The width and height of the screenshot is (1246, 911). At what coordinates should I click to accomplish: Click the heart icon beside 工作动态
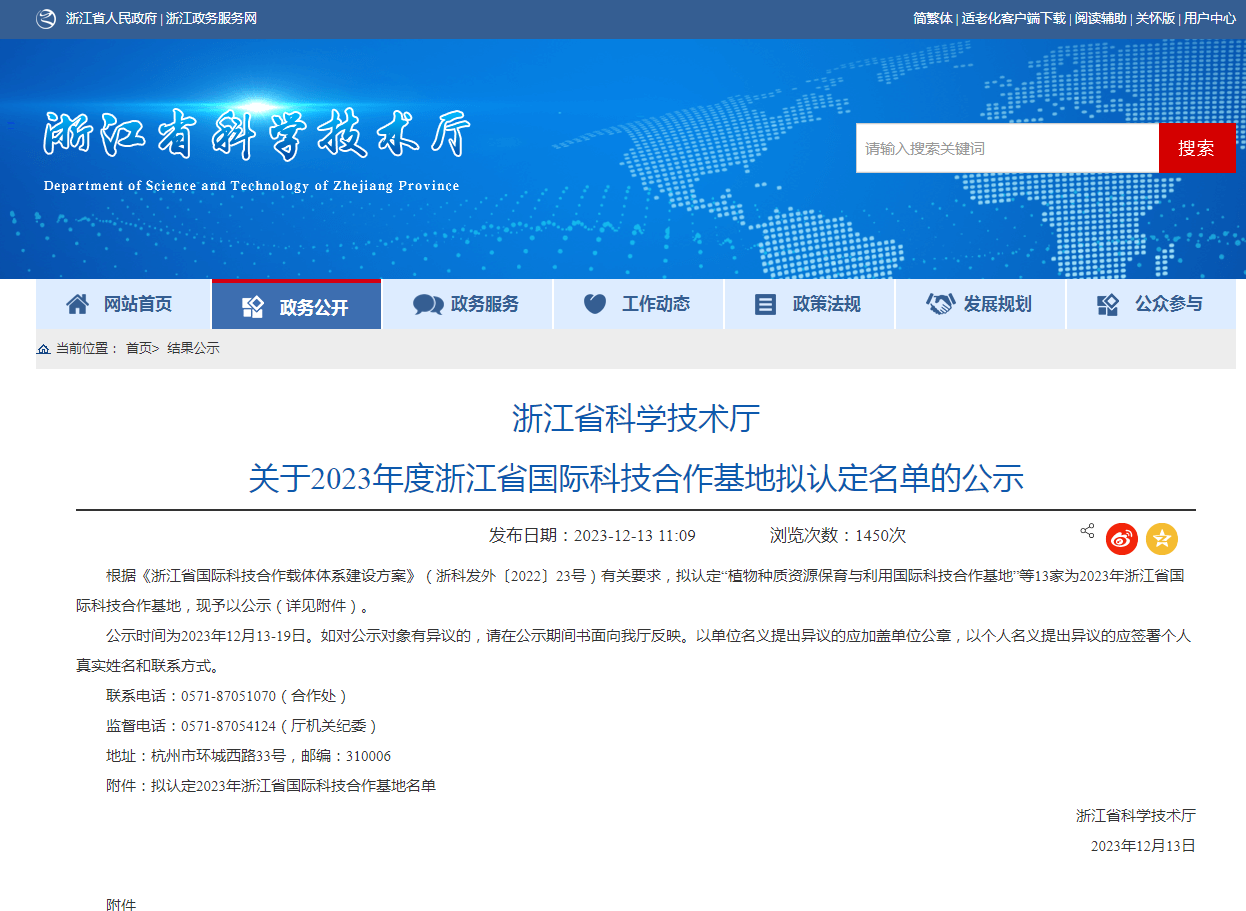tap(595, 304)
